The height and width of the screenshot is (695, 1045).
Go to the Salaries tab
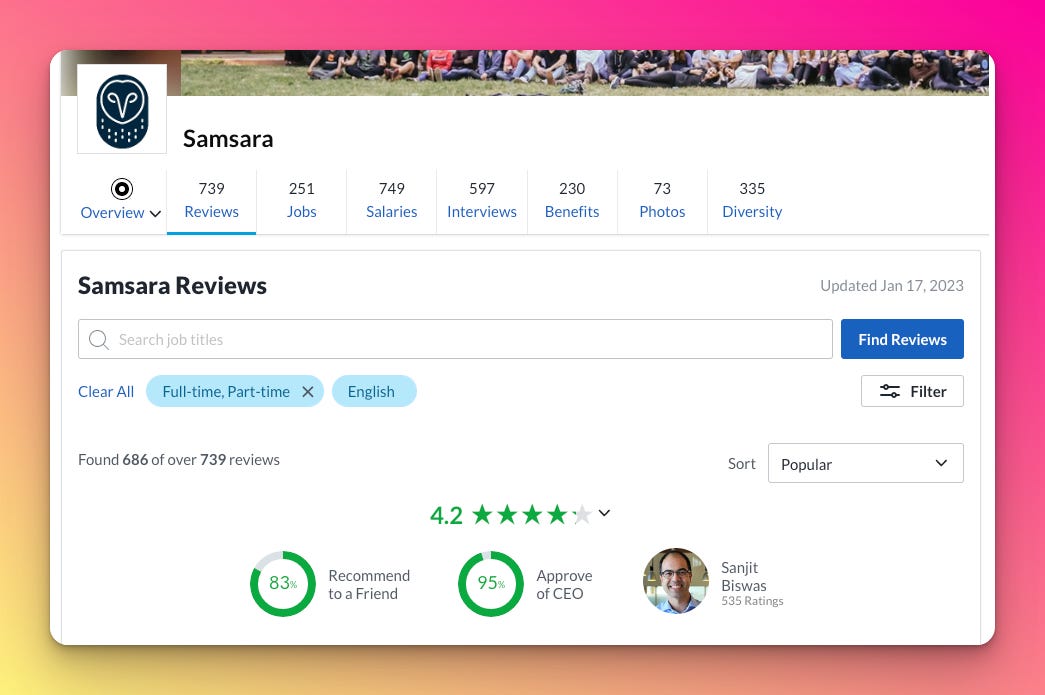pos(391,201)
